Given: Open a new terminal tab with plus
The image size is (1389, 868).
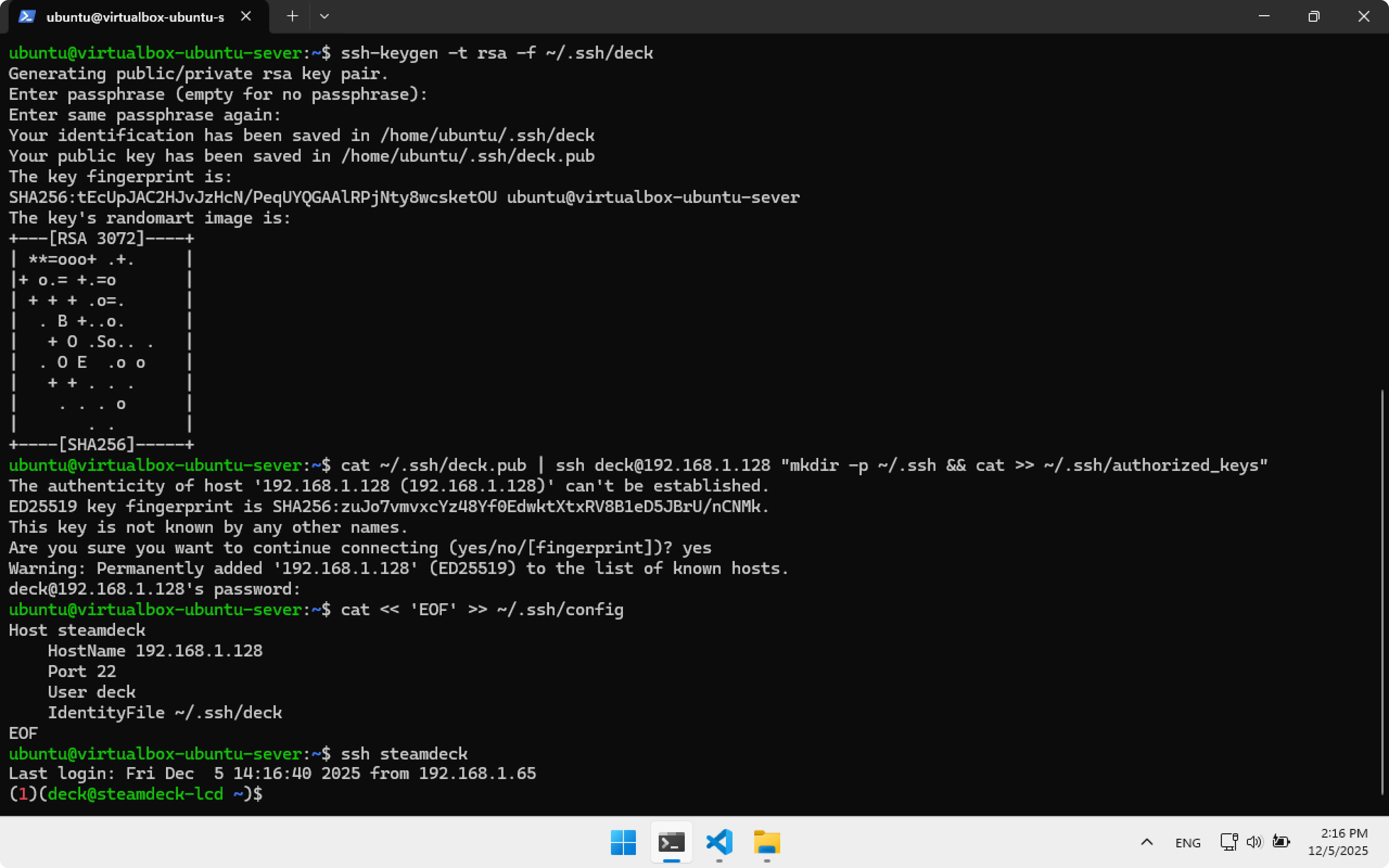Looking at the screenshot, I should [x=292, y=17].
